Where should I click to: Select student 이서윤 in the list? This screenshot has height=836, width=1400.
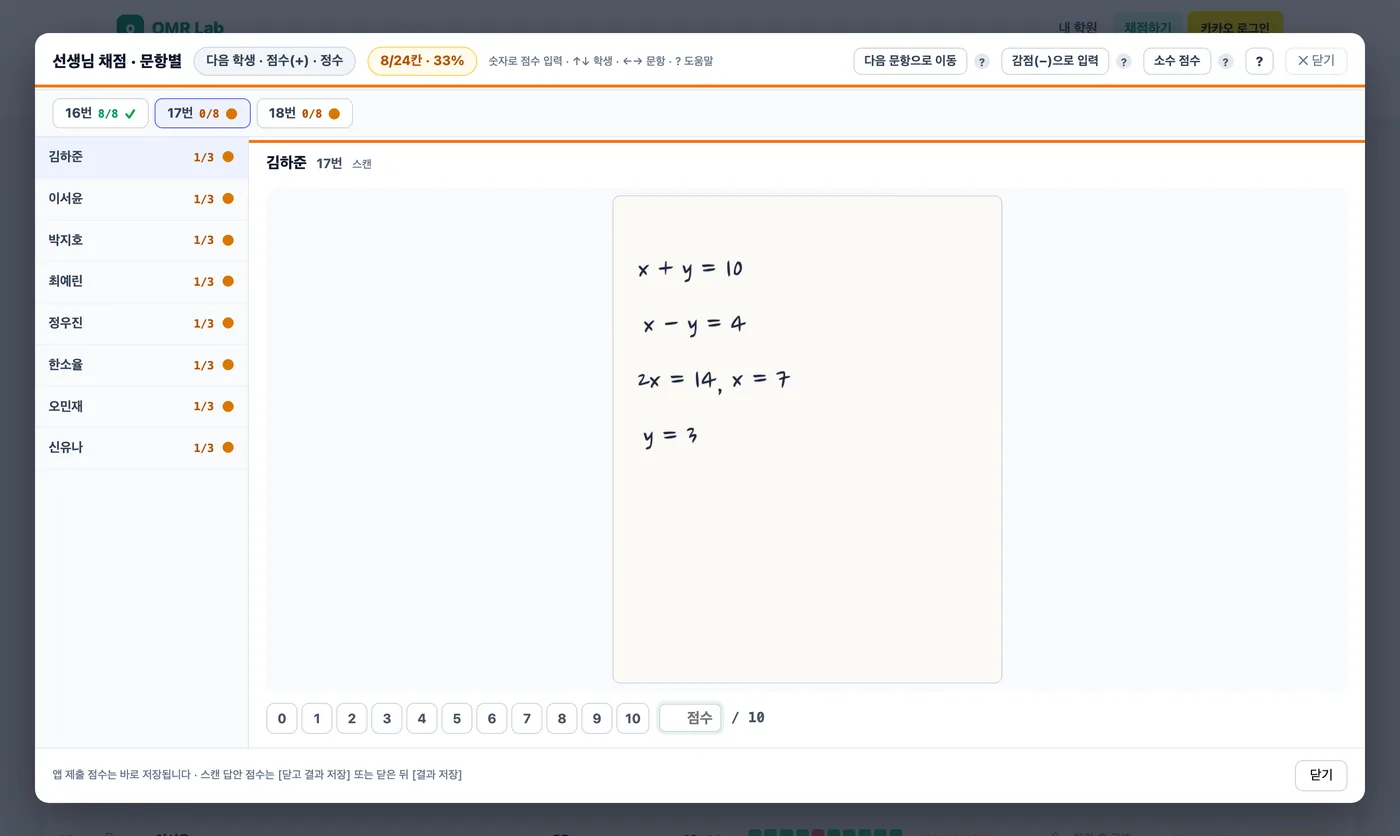click(142, 199)
